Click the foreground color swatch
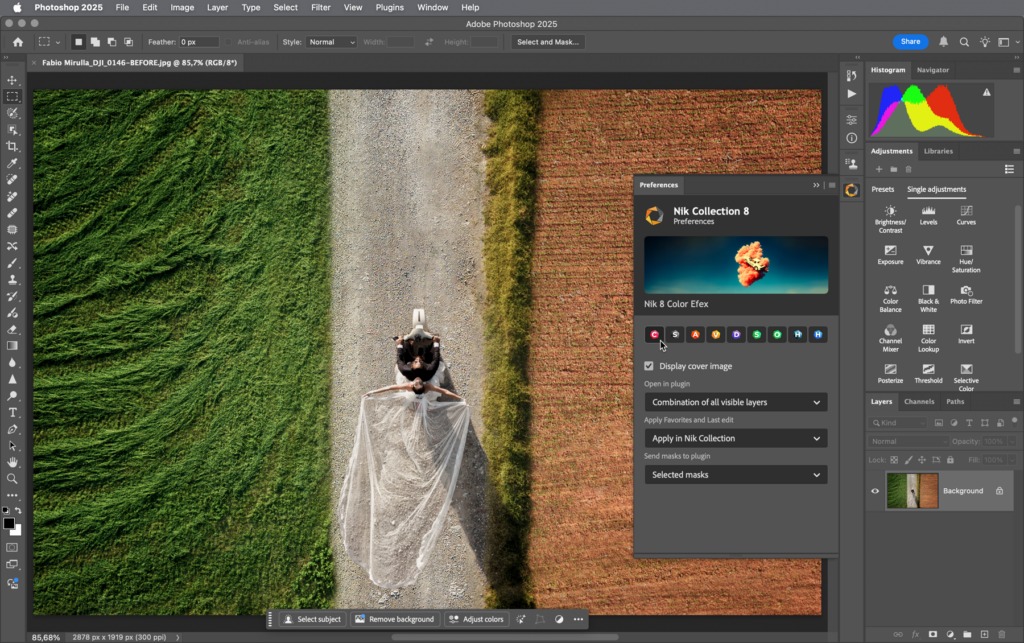 (x=9, y=523)
